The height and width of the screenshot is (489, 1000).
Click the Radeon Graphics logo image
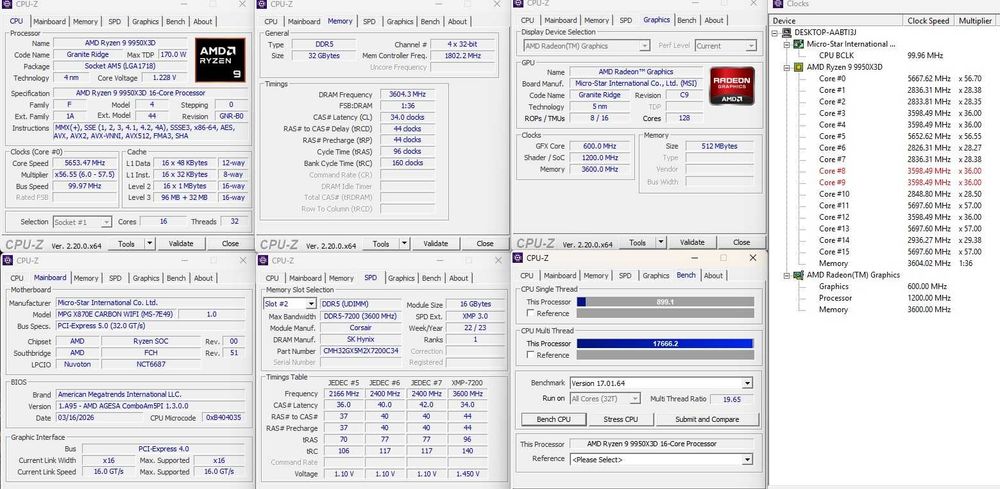tap(732, 85)
